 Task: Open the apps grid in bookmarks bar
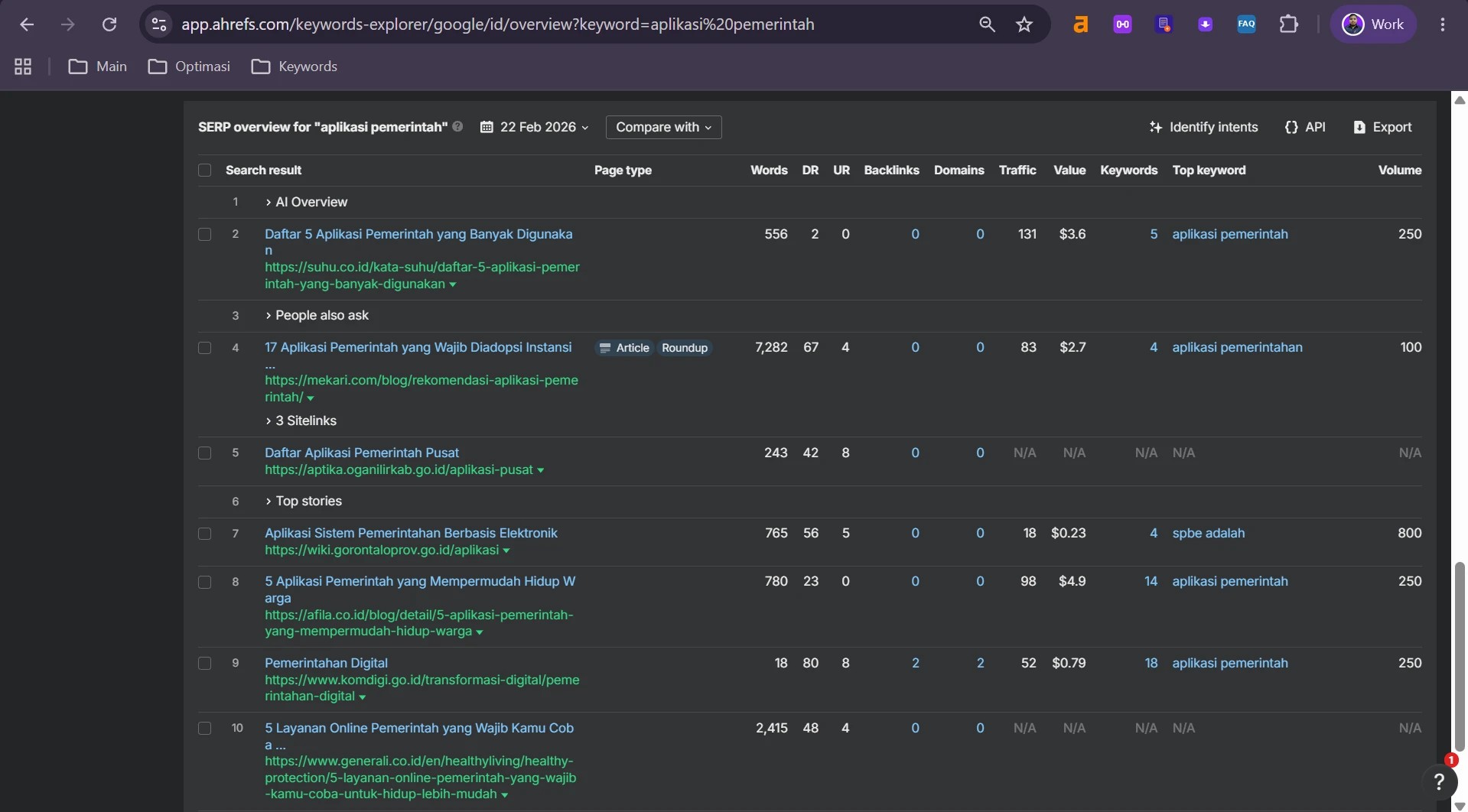[x=23, y=67]
